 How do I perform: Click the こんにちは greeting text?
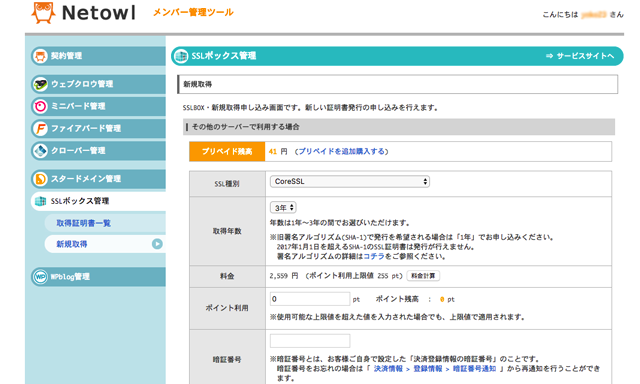pyautogui.click(x=560, y=15)
